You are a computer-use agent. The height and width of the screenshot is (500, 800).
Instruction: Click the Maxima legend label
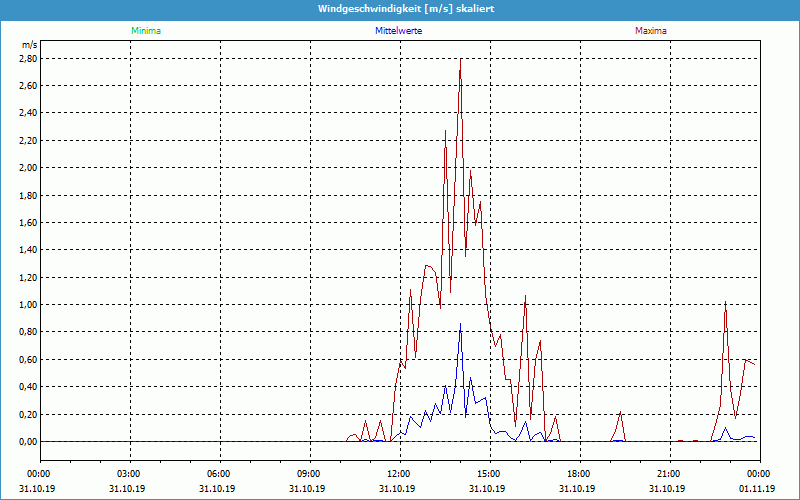tap(651, 31)
